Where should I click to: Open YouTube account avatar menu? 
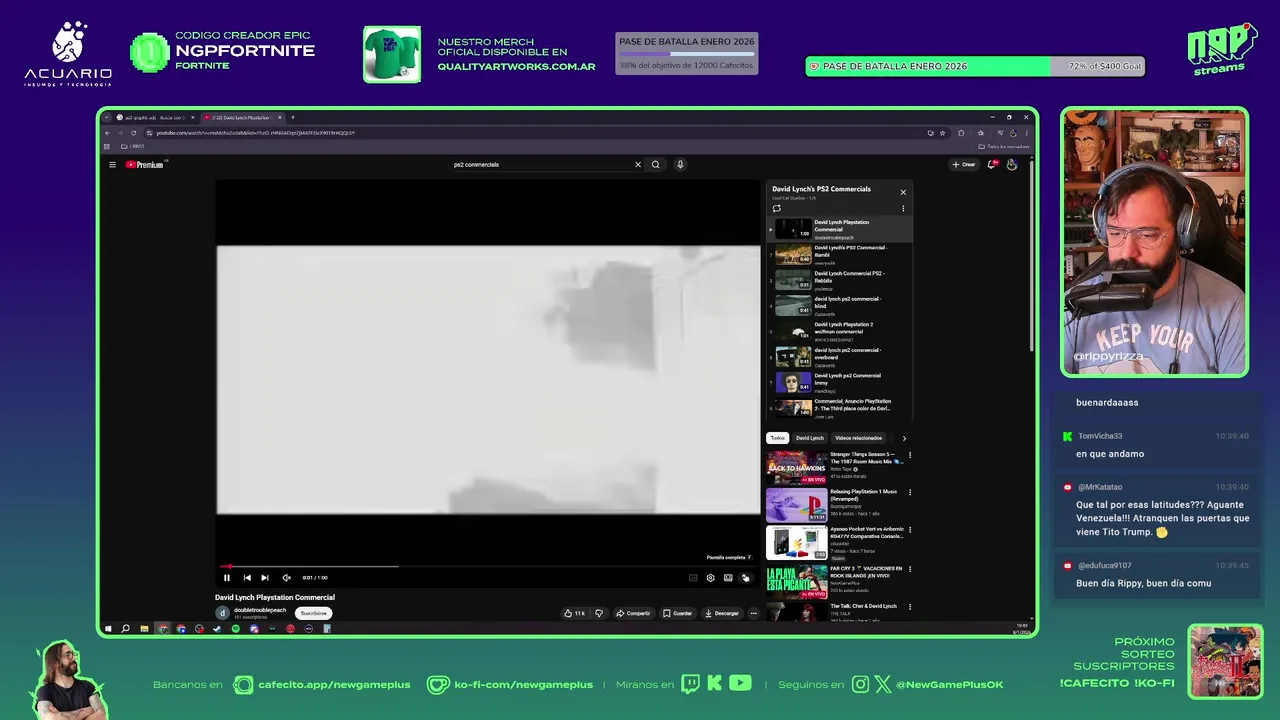click(x=1012, y=164)
